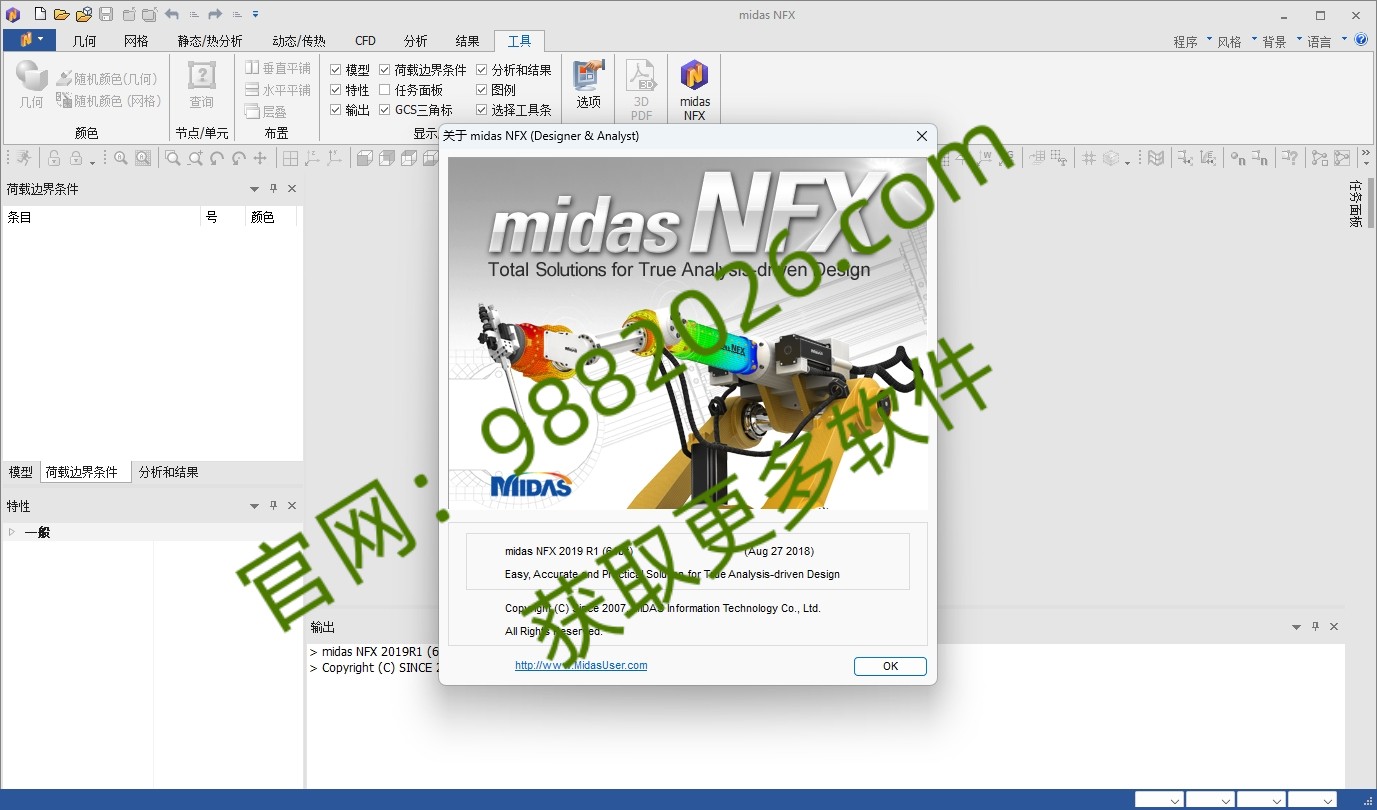Open the 特性 panel dropdown arrow
The width and height of the screenshot is (1377, 810).
click(254, 506)
